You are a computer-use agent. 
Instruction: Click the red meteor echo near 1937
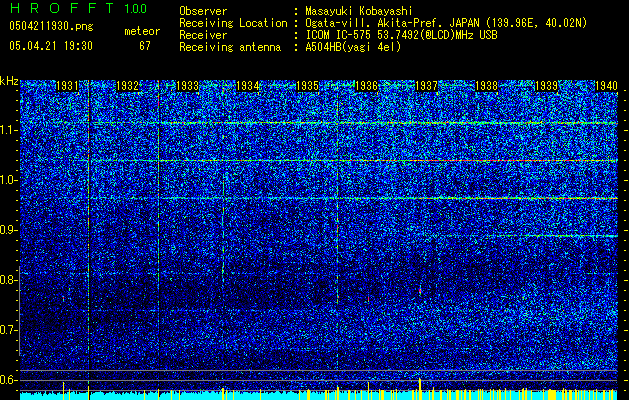(420, 291)
